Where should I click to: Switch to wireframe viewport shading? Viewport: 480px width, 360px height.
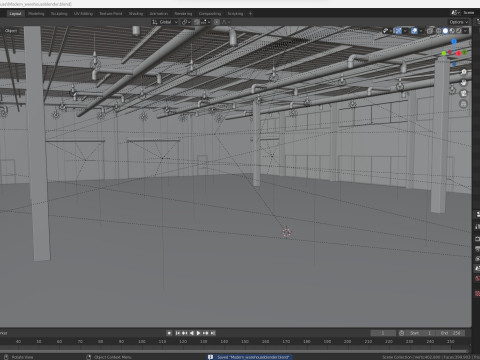(x=439, y=31)
